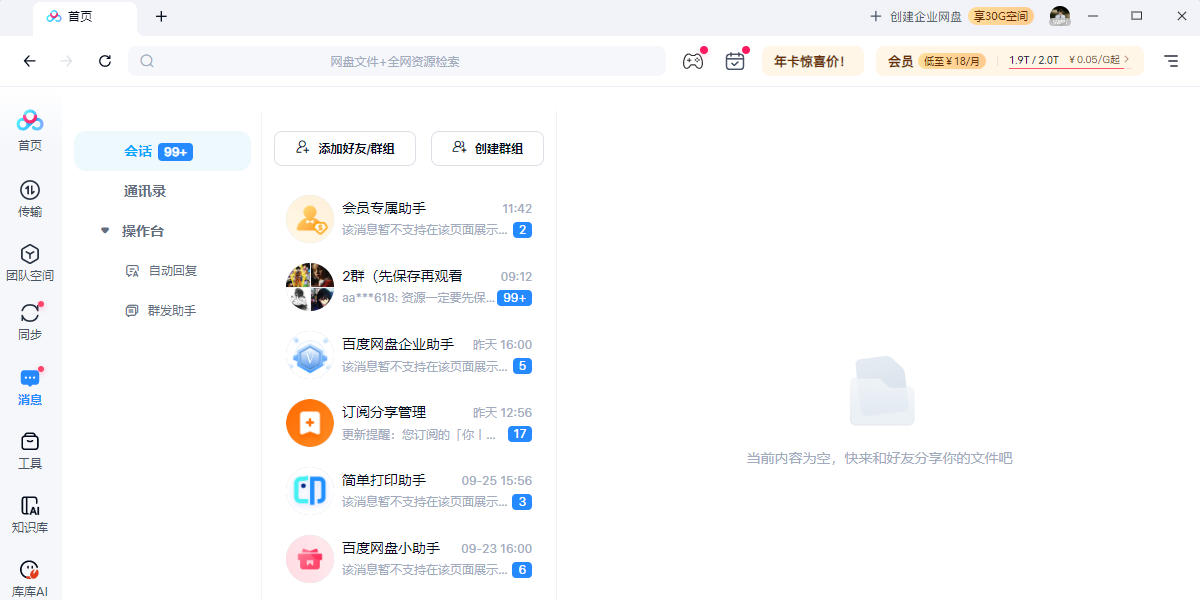Expand the 会员 pricing chevron
The width and height of the screenshot is (1200, 600).
point(1127,60)
